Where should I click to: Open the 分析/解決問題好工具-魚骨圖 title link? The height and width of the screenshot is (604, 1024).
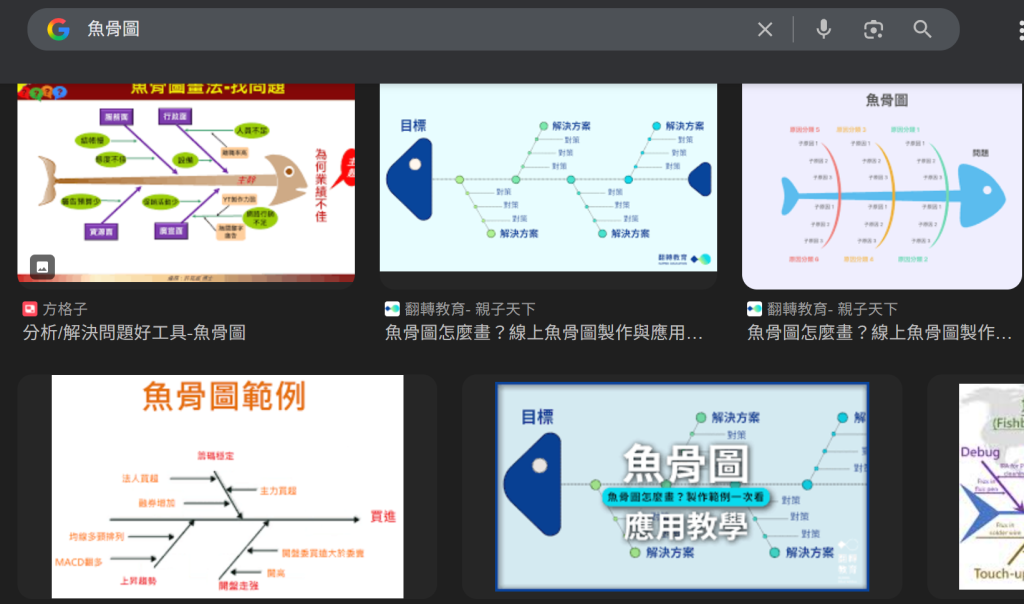(134, 333)
